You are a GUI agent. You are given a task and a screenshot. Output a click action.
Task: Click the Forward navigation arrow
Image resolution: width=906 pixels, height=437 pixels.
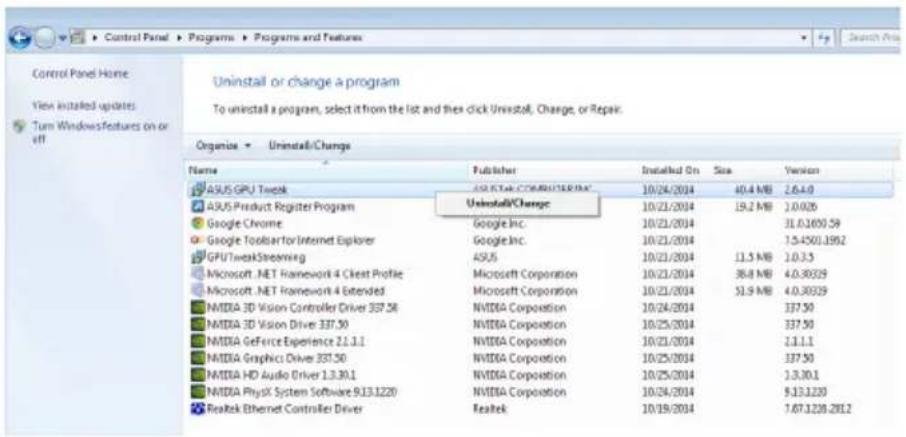point(44,39)
